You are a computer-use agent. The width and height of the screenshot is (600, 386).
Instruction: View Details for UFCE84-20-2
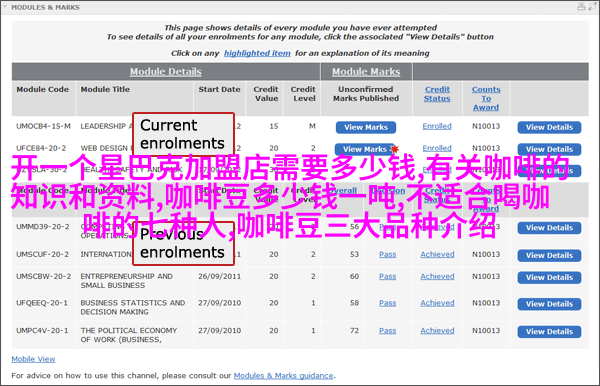click(x=549, y=149)
